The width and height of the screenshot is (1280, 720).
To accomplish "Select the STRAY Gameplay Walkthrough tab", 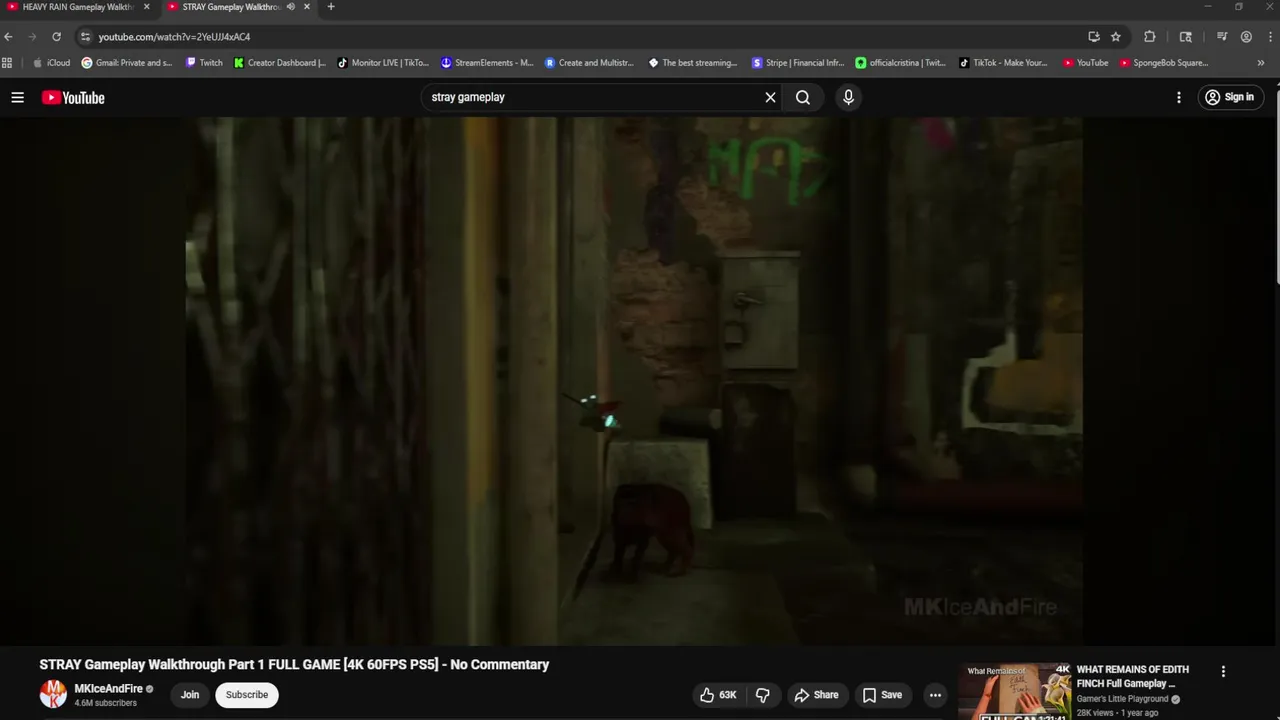I will pyautogui.click(x=229, y=7).
